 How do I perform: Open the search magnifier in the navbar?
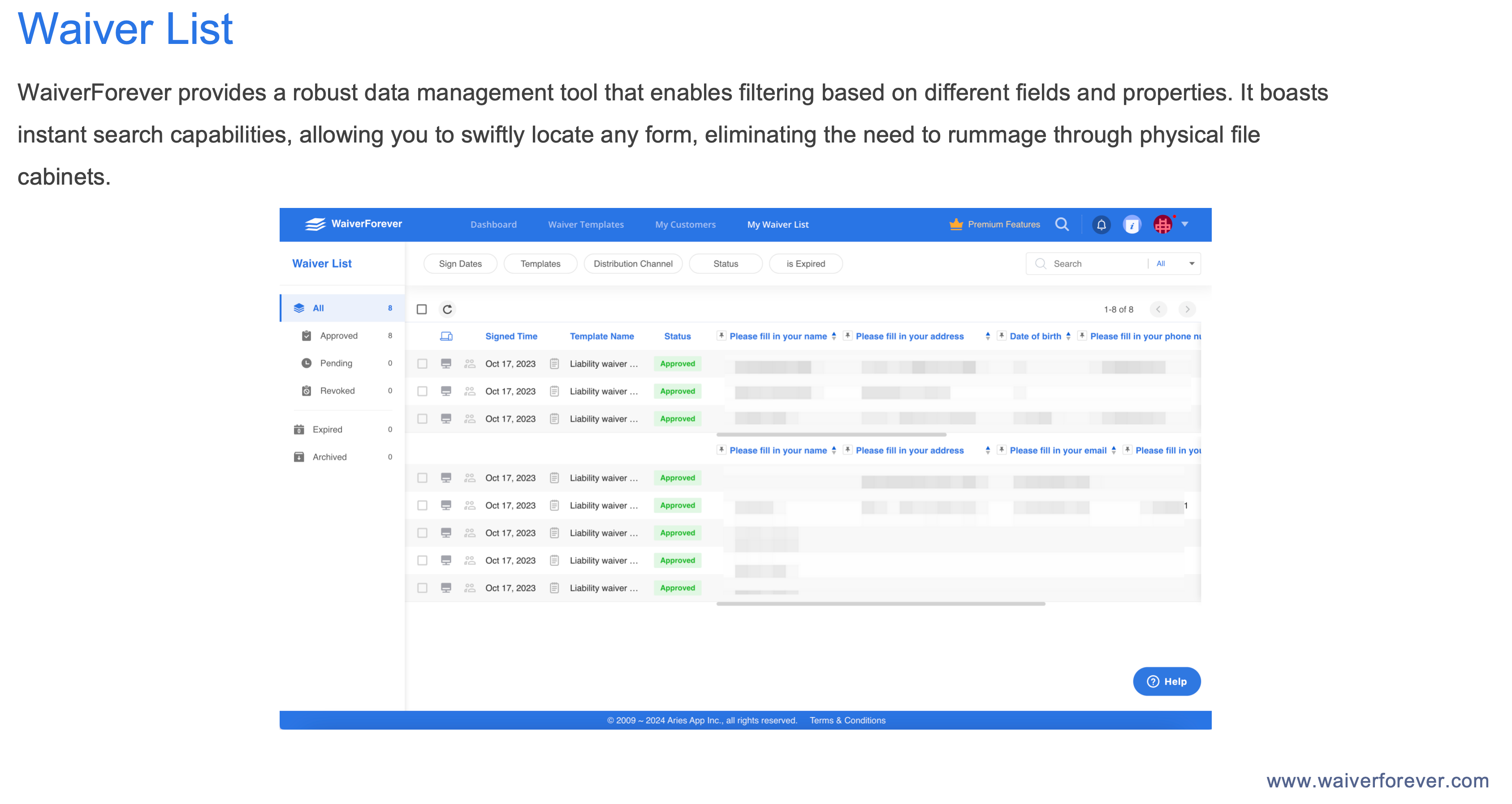(1063, 224)
